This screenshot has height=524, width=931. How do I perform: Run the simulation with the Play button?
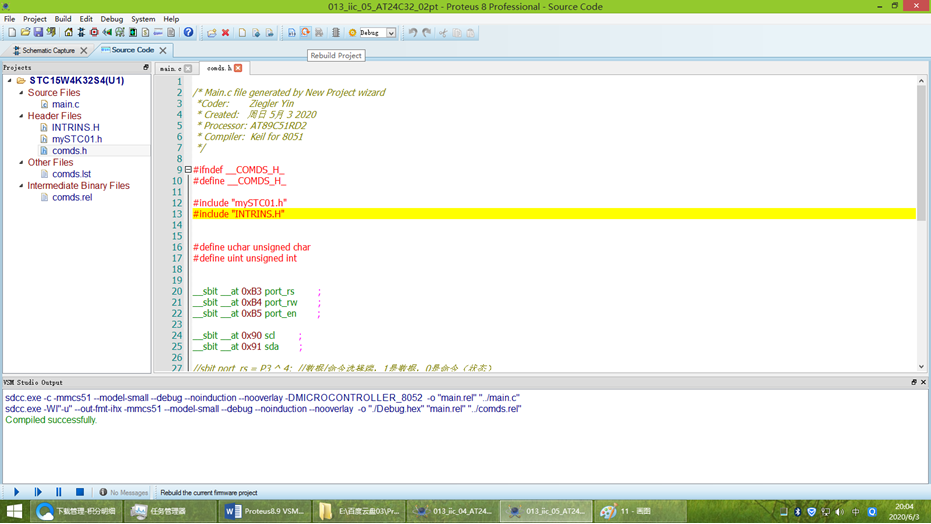tap(17, 492)
